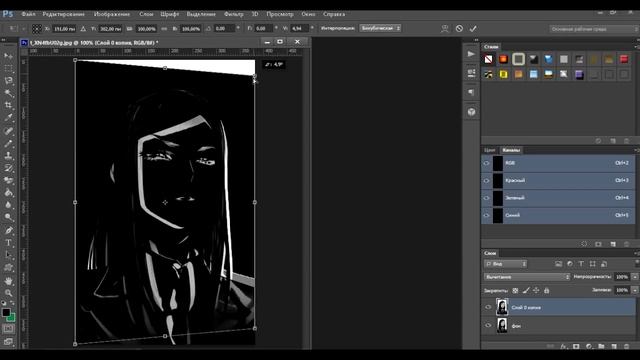Delete layer trash icon in the Layers panel
Image resolution: width=640 pixels, height=360 pixels.
[627, 347]
